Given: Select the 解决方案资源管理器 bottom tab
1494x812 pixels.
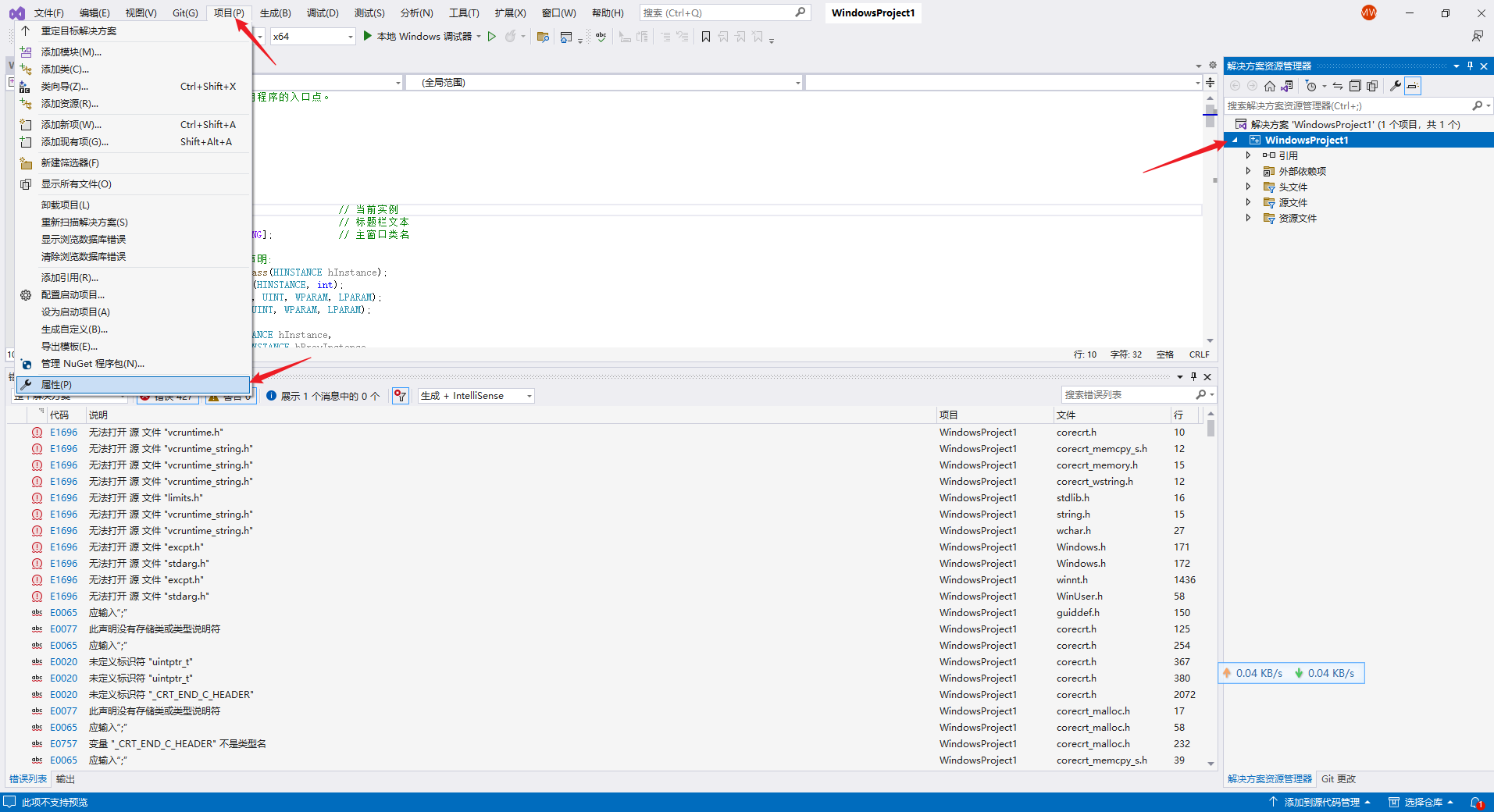Looking at the screenshot, I should [x=1270, y=779].
